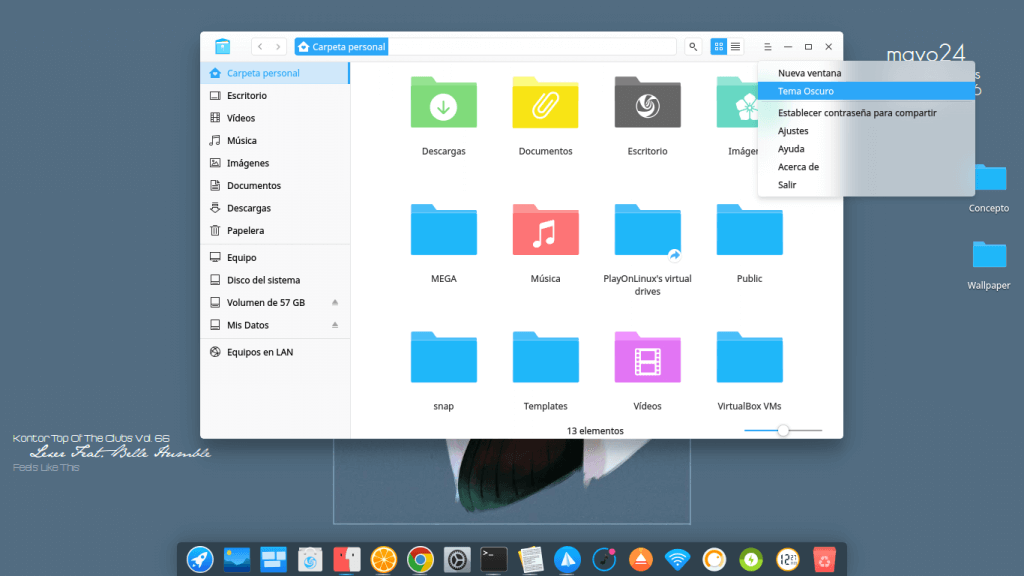The width and height of the screenshot is (1024, 576).
Task: Open Equipos en LAN in sidebar
Action: 259,352
